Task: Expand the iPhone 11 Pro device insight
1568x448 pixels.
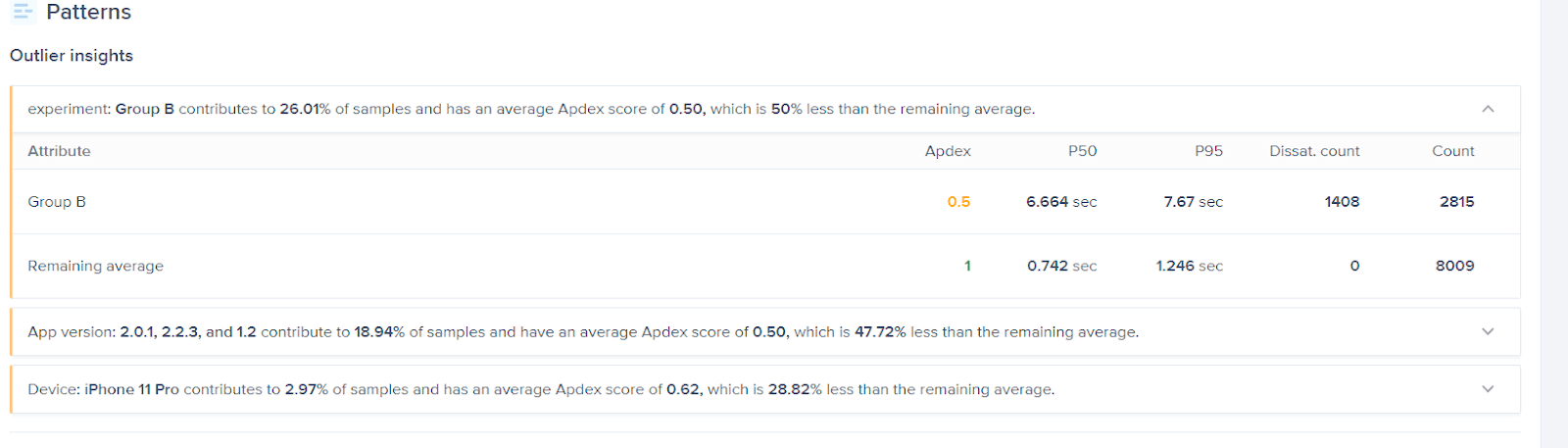Action: 1488,389
